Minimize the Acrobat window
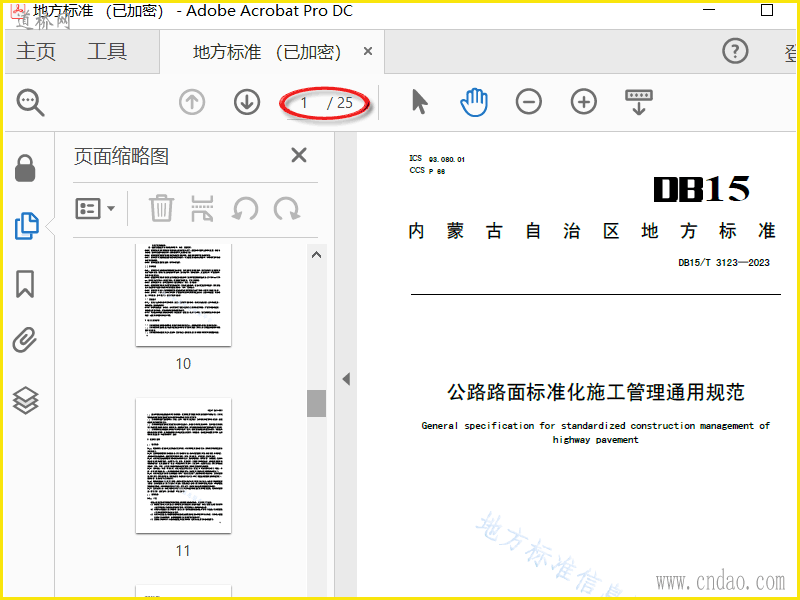The image size is (800, 600). pos(709,10)
